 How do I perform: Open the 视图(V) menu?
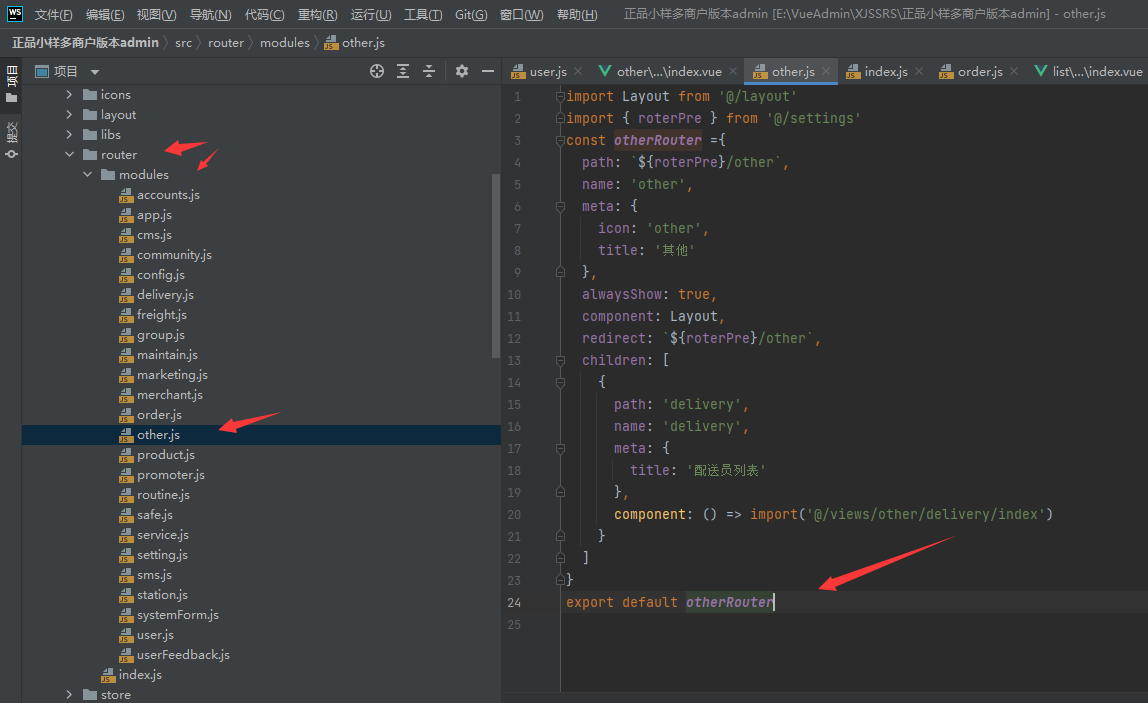(x=157, y=15)
